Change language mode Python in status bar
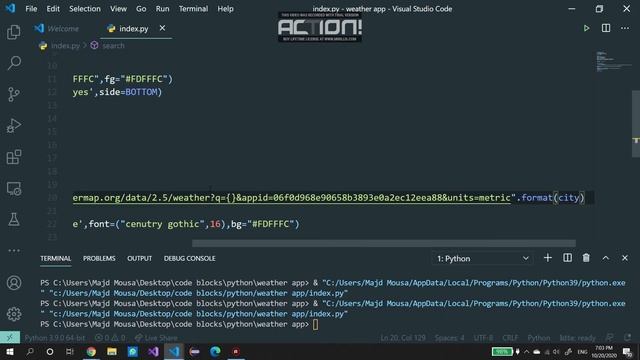This screenshot has width=640, height=360. pos(538,338)
